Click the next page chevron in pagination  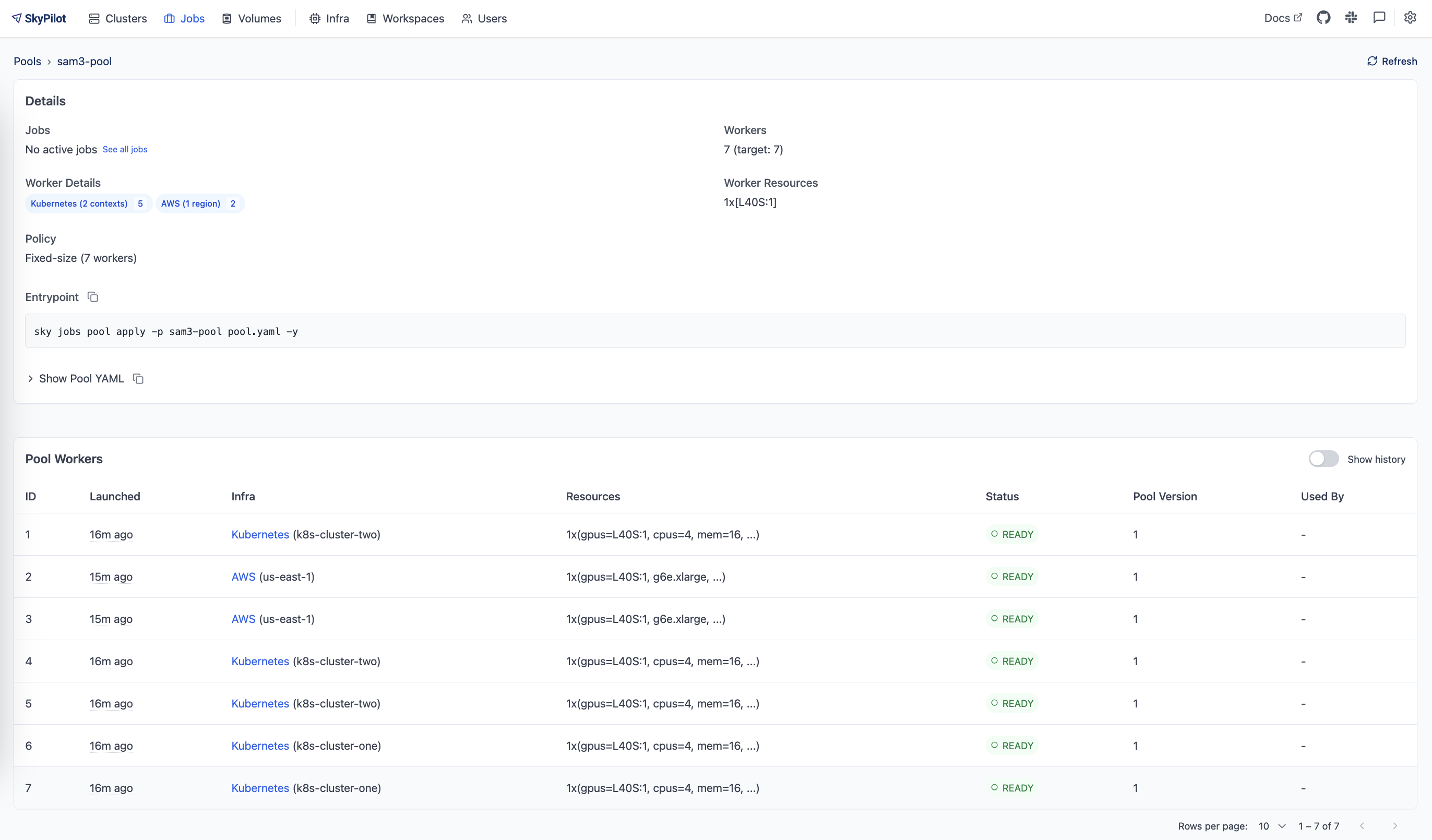click(1396, 826)
